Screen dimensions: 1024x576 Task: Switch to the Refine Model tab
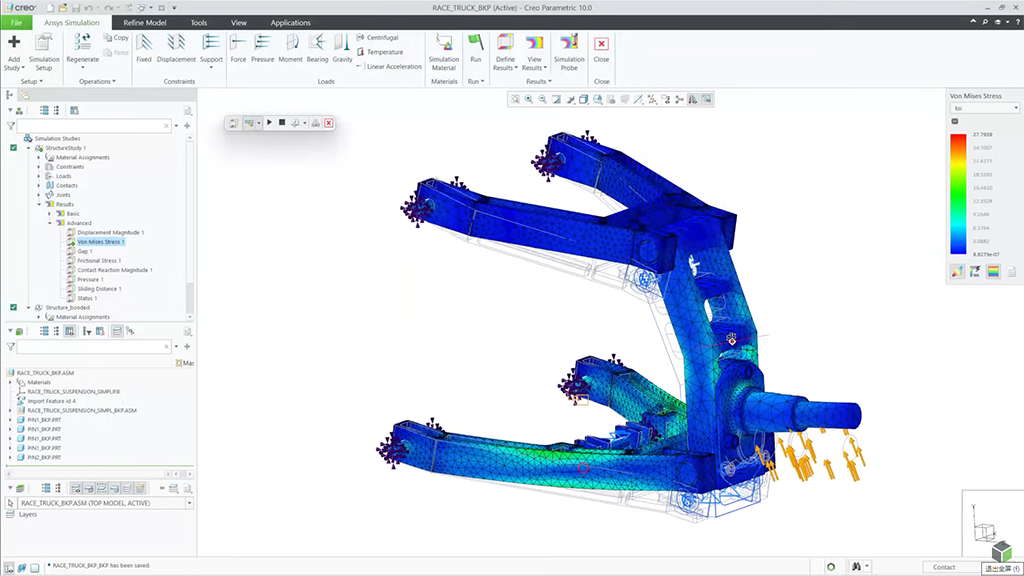tap(145, 22)
